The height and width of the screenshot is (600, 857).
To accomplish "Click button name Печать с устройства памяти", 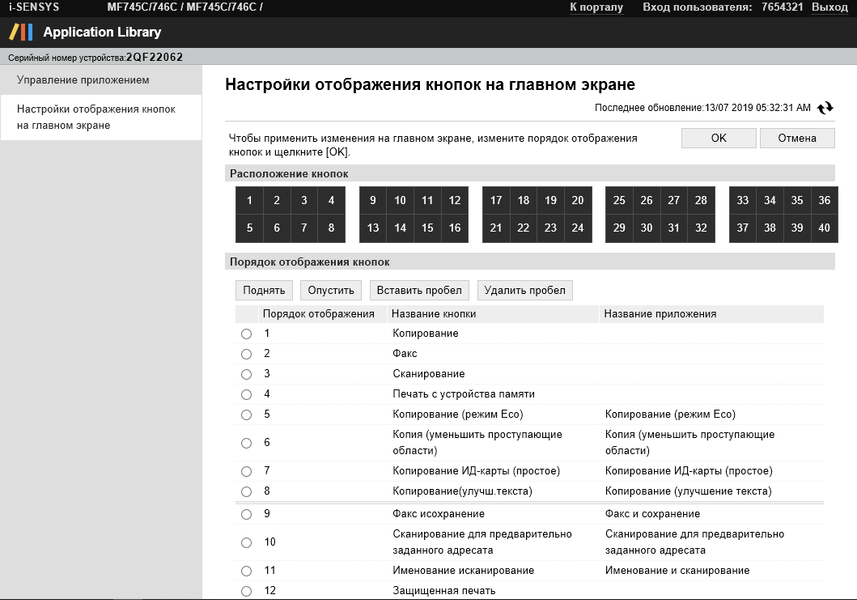I will point(463,394).
